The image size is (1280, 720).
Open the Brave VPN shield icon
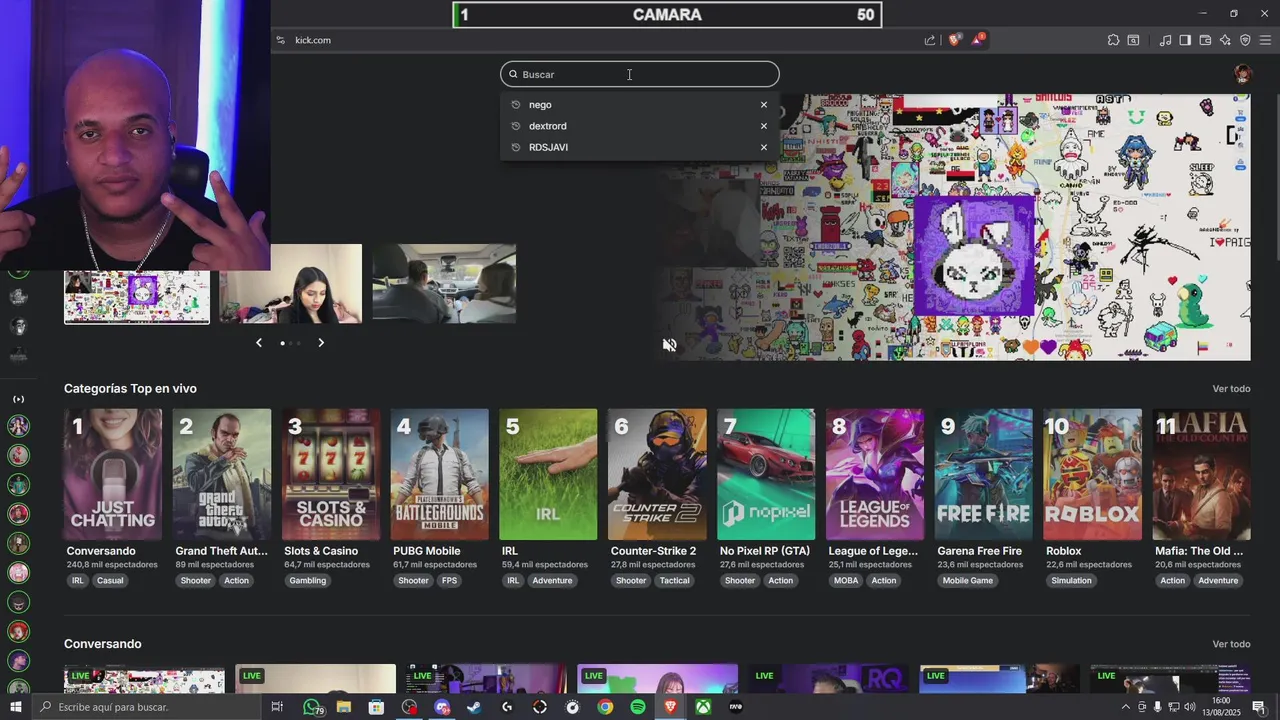1245,40
